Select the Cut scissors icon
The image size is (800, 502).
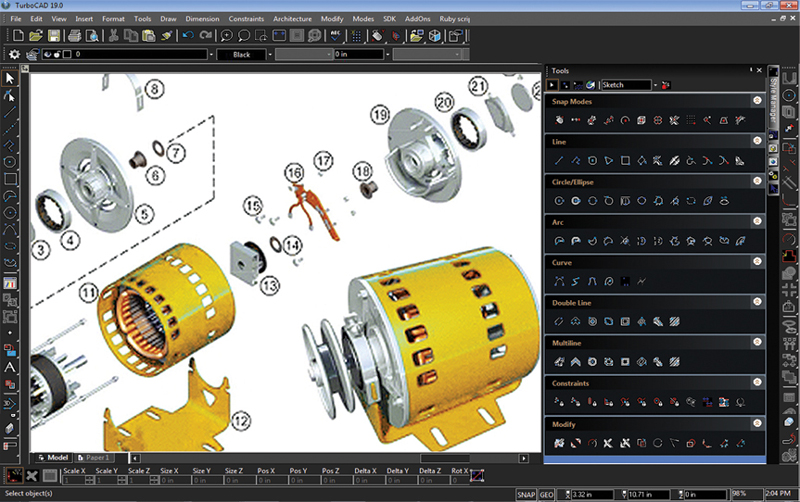114,35
